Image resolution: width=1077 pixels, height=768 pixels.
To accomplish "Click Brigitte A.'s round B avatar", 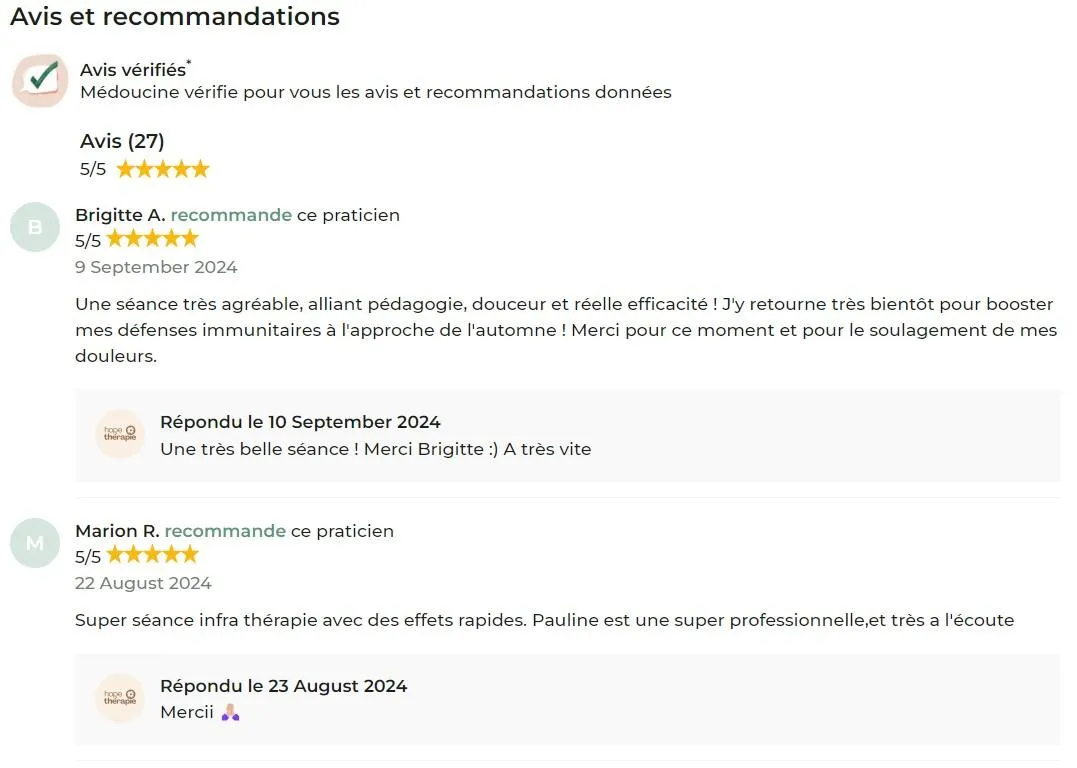I will (35, 227).
